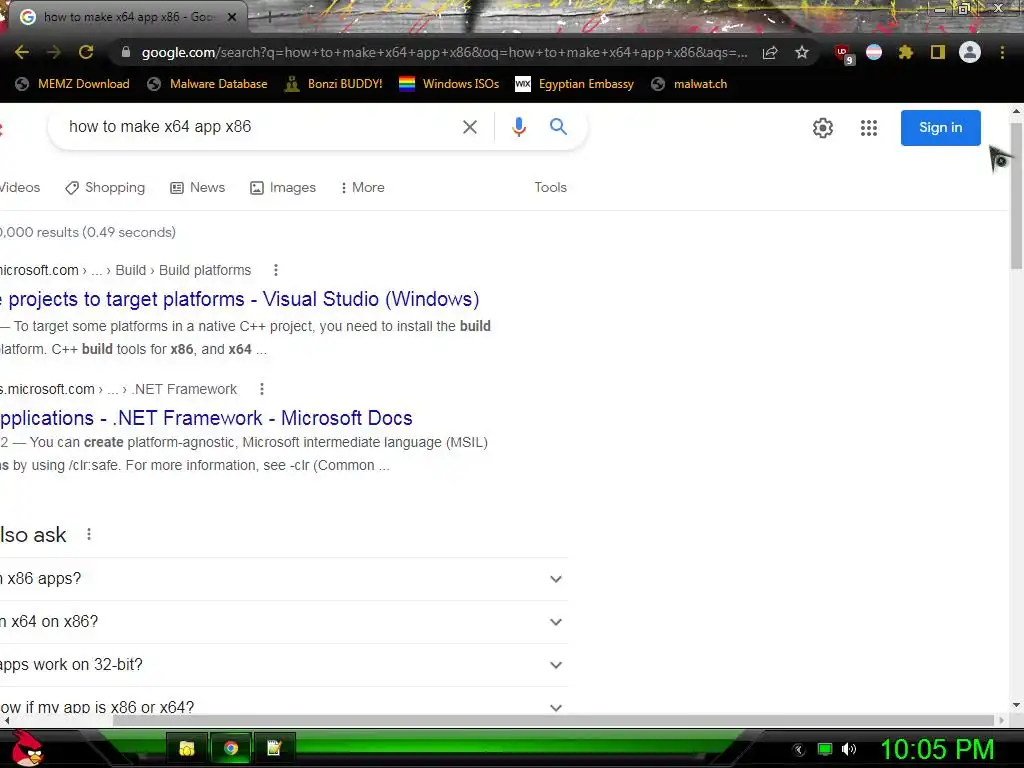The image size is (1024, 768).
Task: Open the Windows ISOs bookmark
Action: [x=449, y=84]
